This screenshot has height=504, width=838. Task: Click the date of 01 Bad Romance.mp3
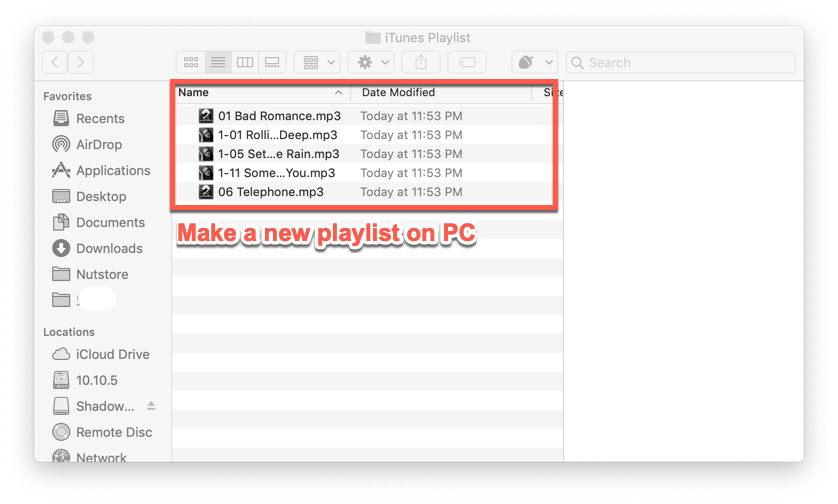(x=411, y=116)
